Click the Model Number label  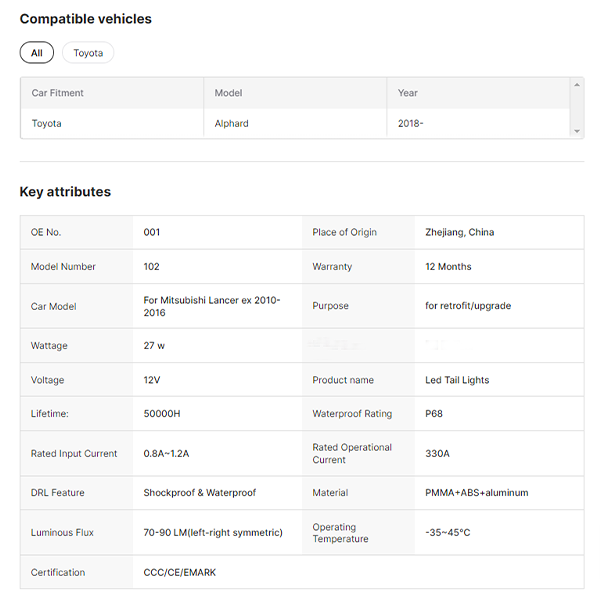click(63, 267)
